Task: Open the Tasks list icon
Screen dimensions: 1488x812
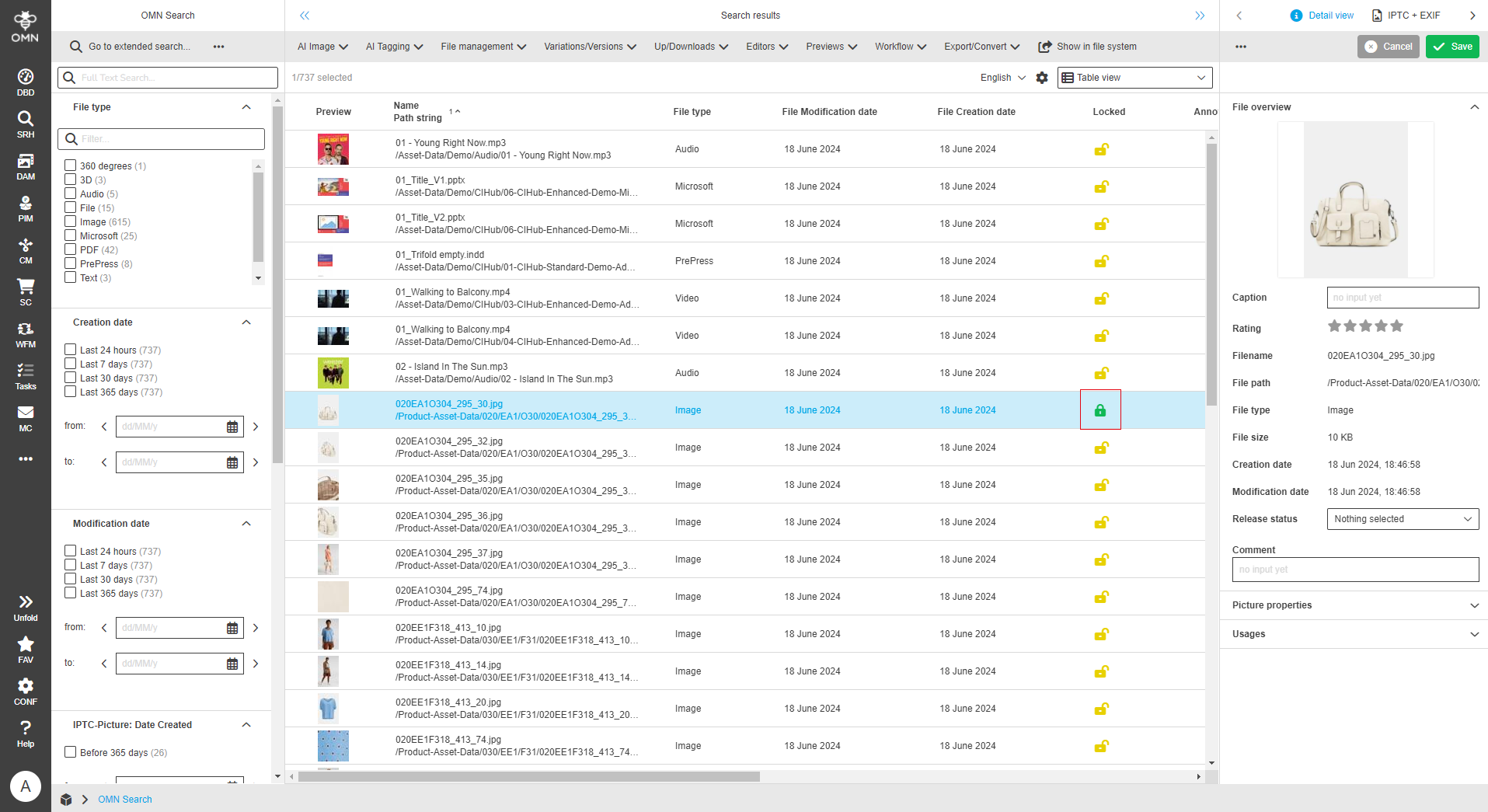Action: point(26,376)
